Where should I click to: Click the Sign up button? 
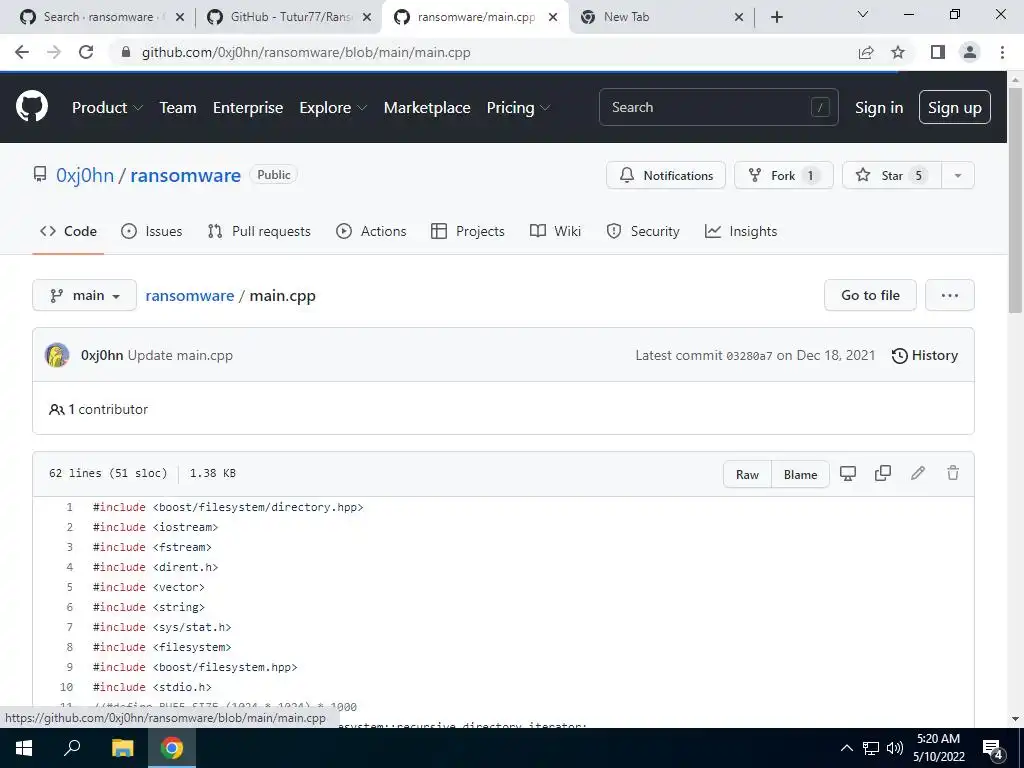point(955,107)
